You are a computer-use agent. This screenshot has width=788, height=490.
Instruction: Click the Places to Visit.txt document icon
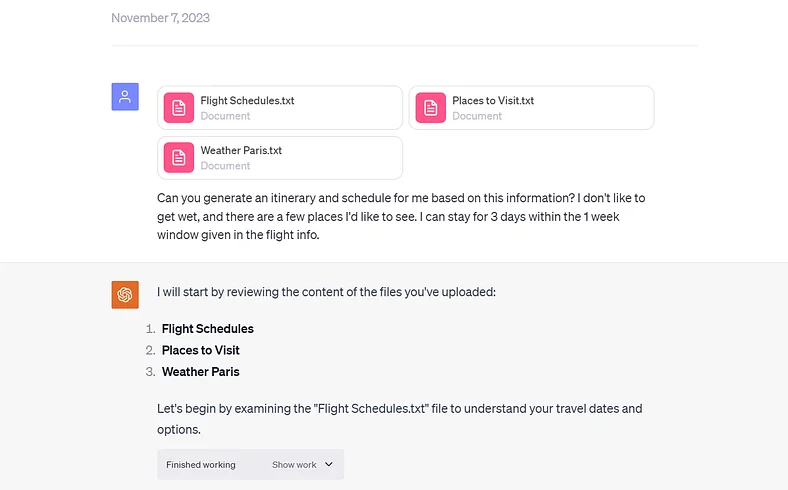point(431,108)
